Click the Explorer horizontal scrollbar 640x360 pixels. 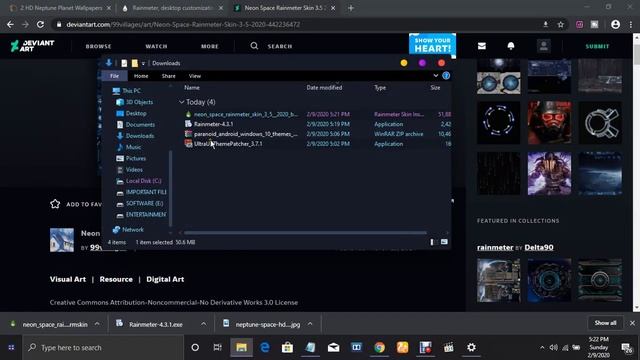(305, 233)
